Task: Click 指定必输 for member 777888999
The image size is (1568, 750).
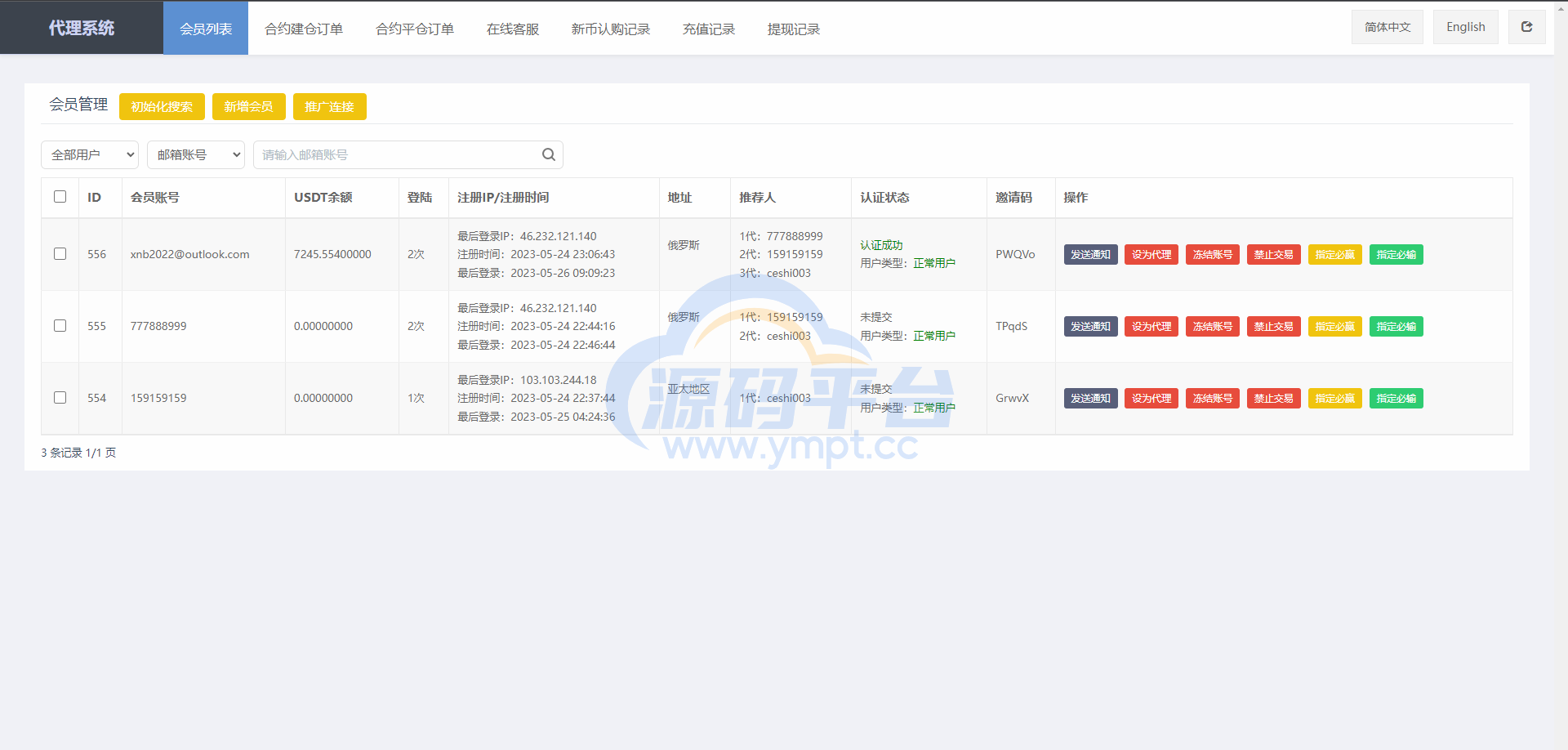Action: click(x=1396, y=326)
